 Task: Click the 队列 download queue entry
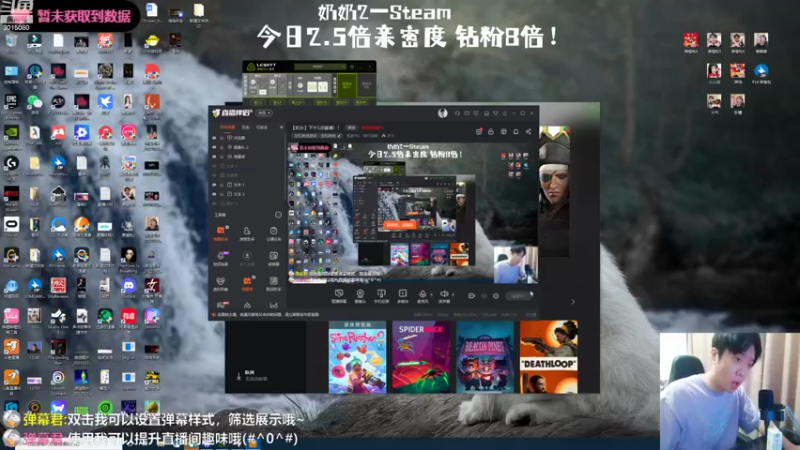point(252,376)
